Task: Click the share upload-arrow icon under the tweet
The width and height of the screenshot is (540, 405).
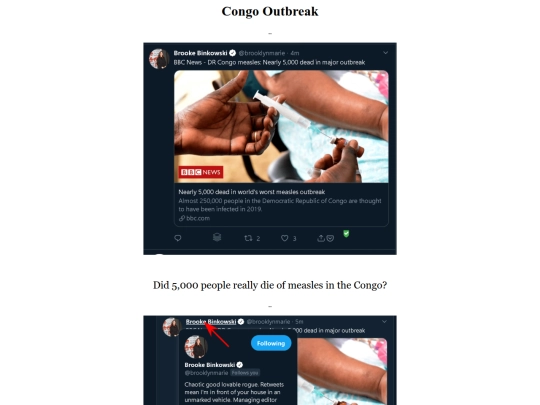Action: (x=321, y=238)
